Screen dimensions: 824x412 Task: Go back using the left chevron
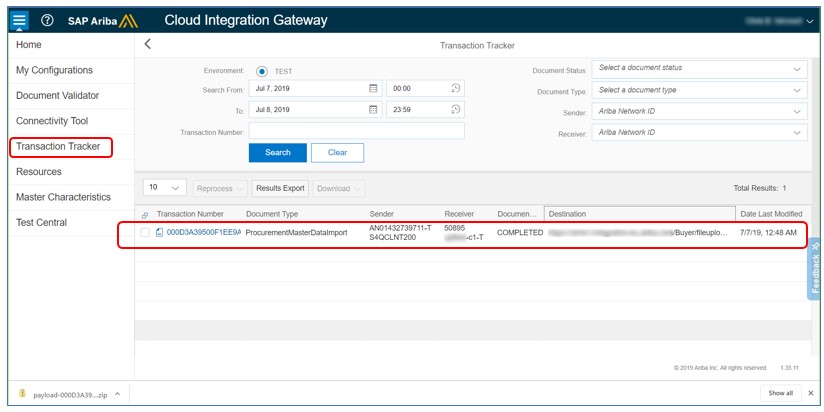[148, 44]
